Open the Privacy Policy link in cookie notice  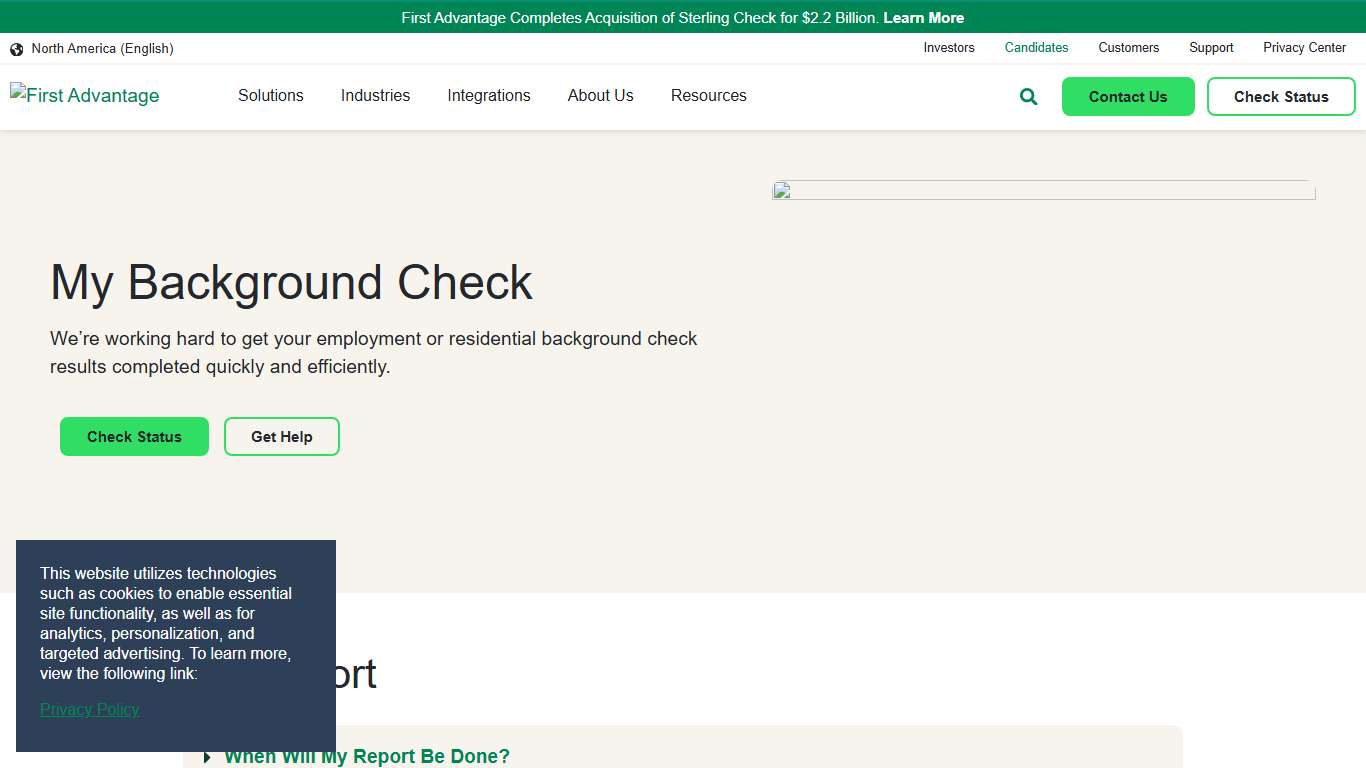pos(89,709)
